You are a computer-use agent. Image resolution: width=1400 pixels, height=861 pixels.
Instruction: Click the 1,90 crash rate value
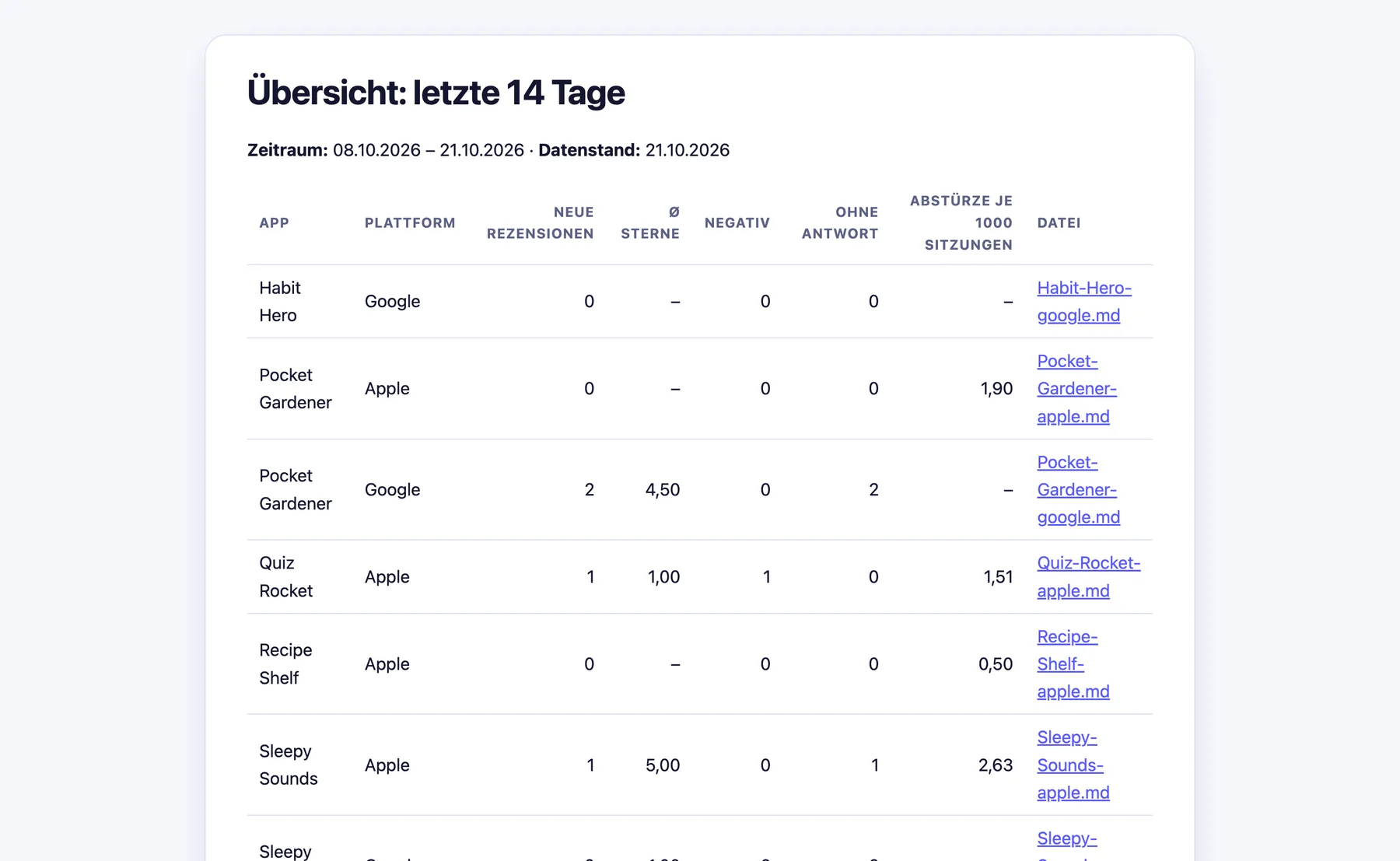pos(996,388)
